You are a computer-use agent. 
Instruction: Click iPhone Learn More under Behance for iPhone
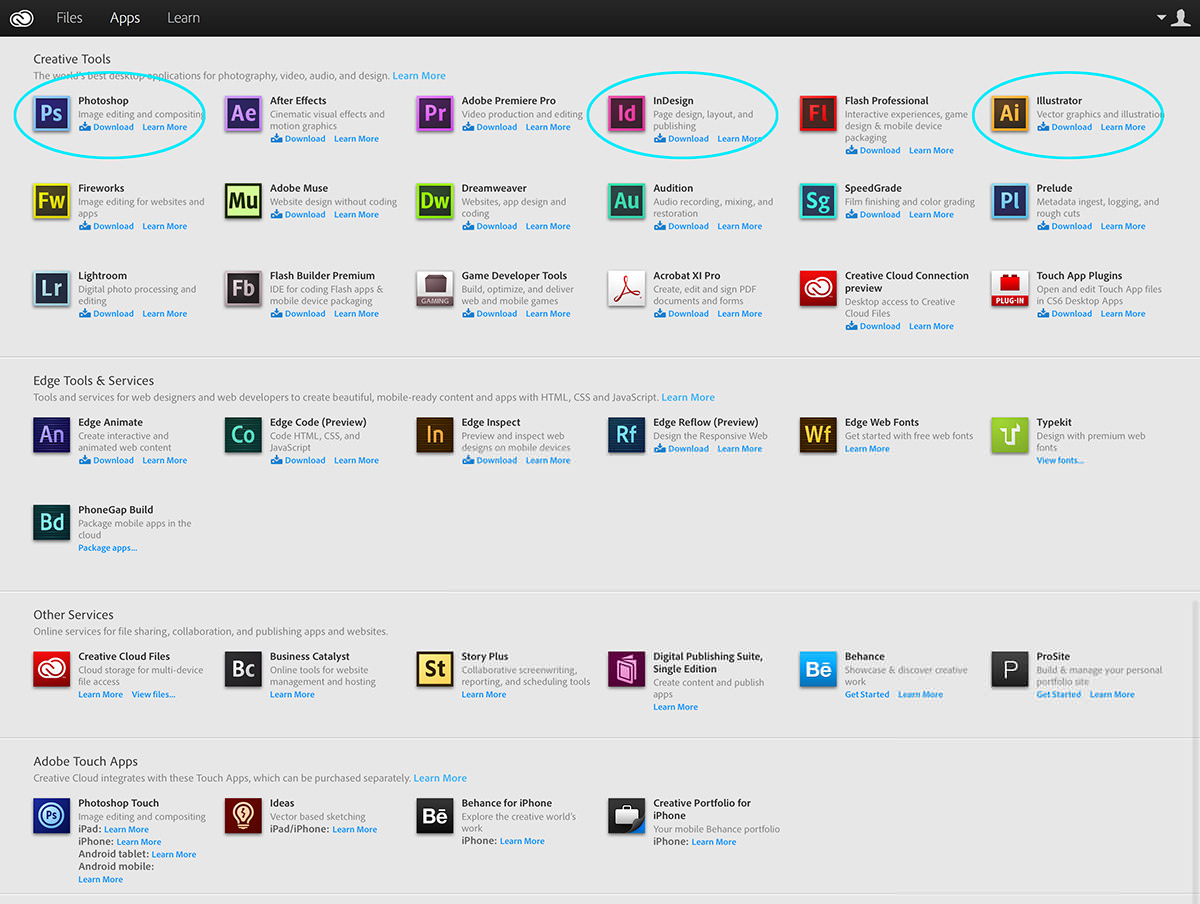(522, 841)
